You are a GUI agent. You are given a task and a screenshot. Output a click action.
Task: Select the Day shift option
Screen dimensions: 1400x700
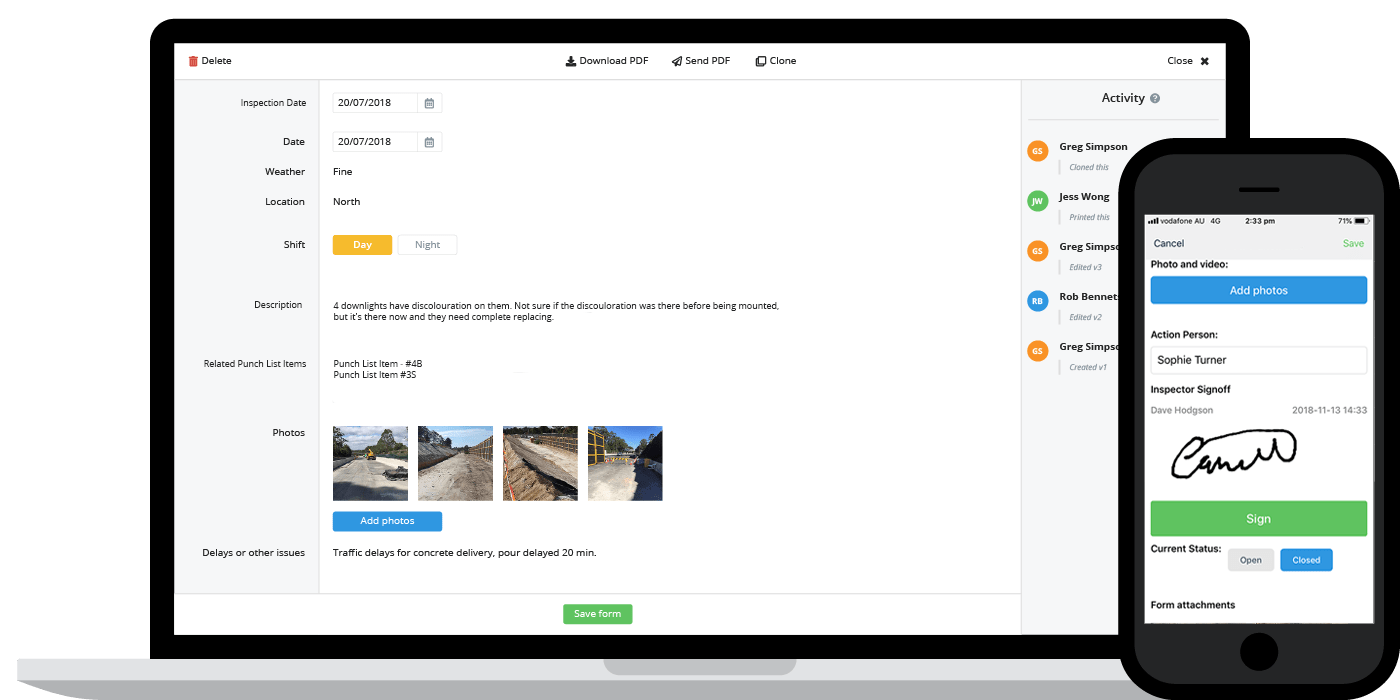click(362, 244)
